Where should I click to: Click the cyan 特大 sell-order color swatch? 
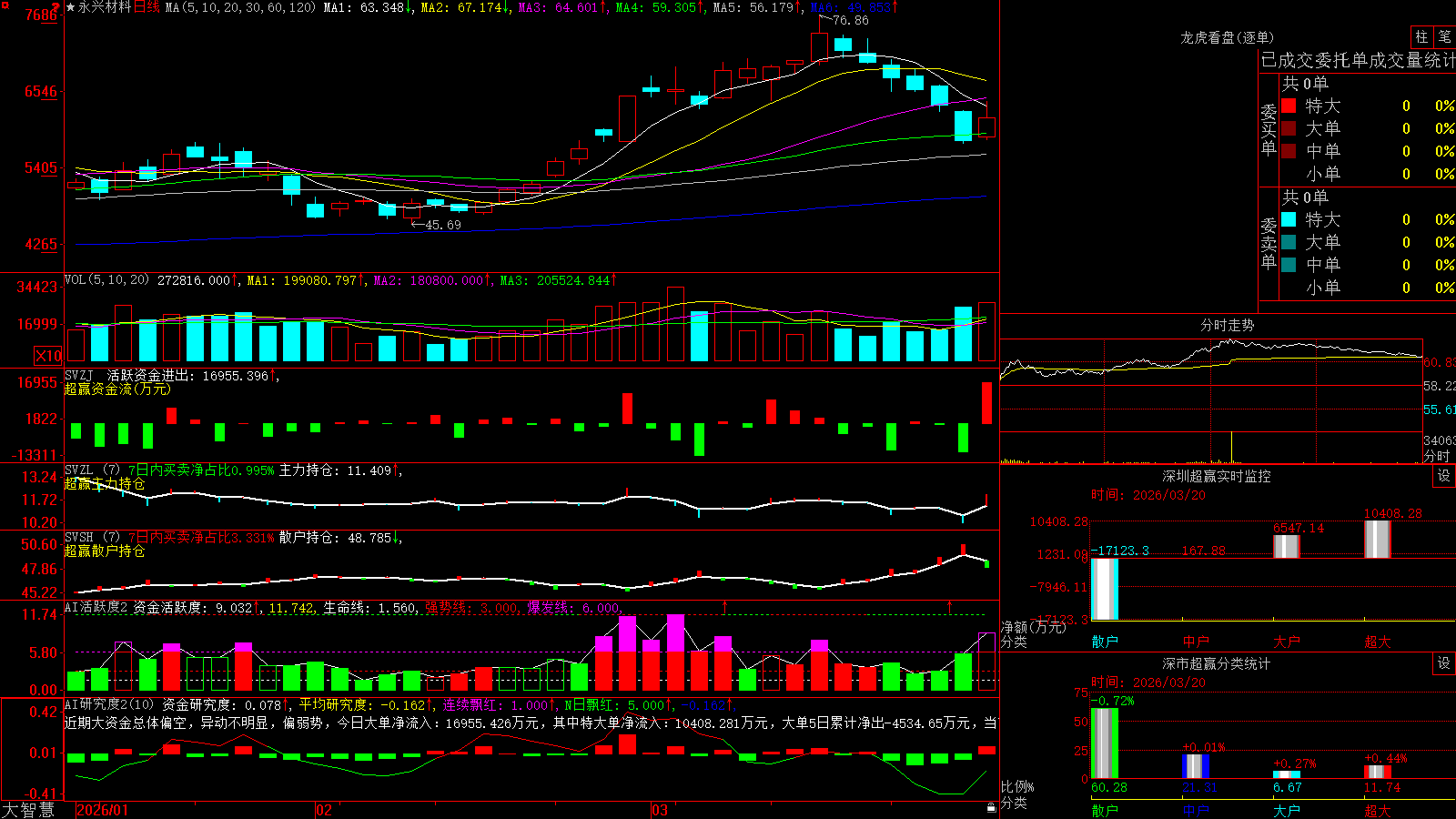coord(1289,219)
